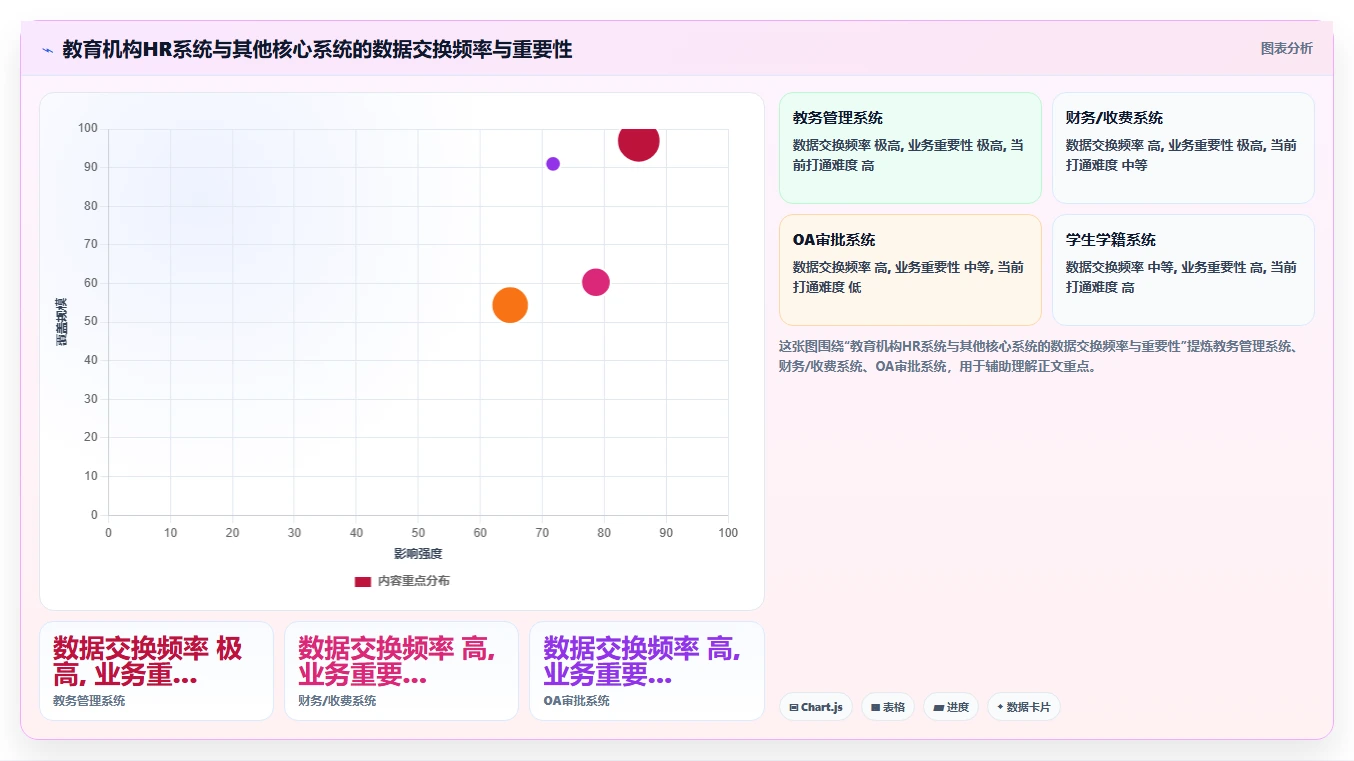Select the pink 财务/收费系统 summary card
Viewport: 1354px width, 761px height.
click(x=401, y=671)
